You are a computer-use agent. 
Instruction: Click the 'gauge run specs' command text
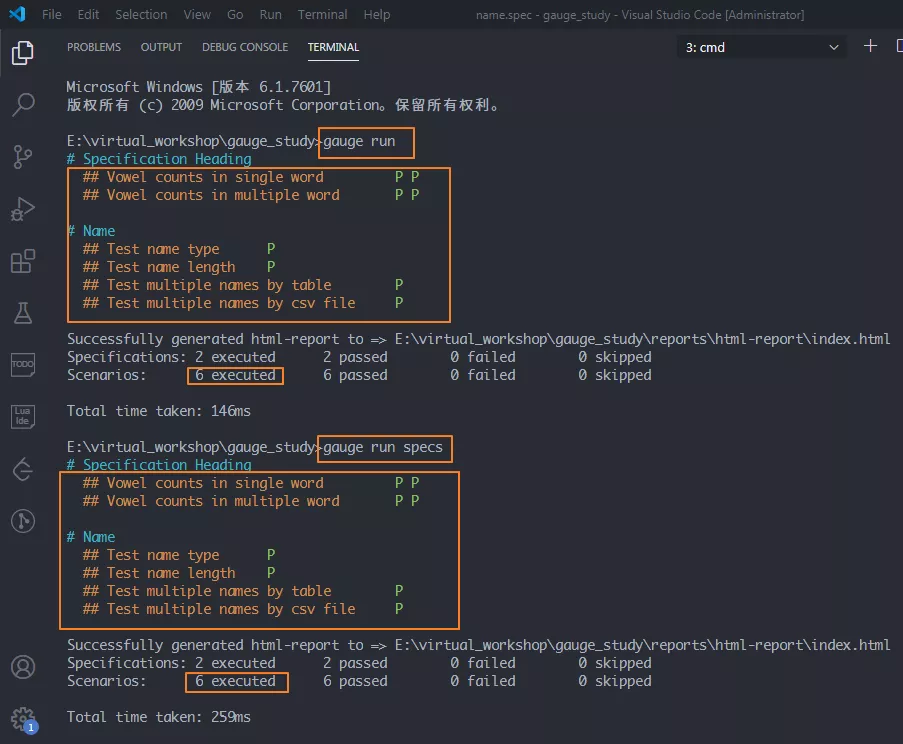[x=383, y=447]
